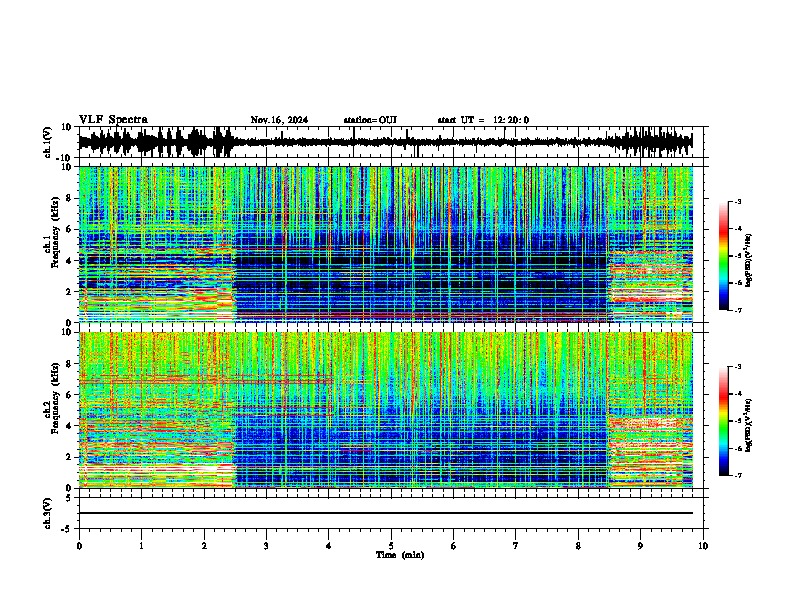Click time axis tick label "3"
The width and height of the screenshot is (792, 612).
click(266, 546)
